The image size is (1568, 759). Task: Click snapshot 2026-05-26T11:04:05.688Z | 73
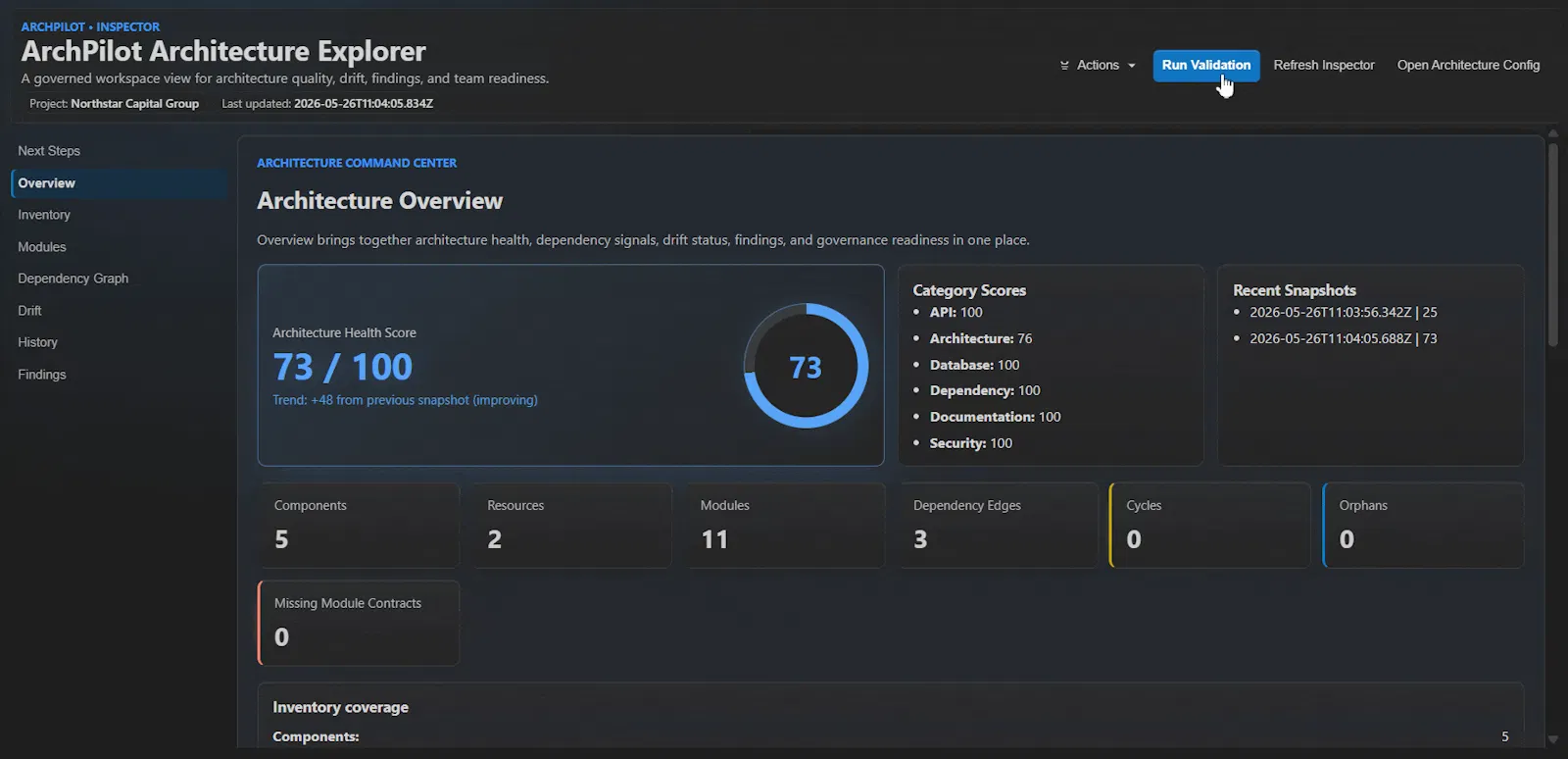(x=1343, y=338)
